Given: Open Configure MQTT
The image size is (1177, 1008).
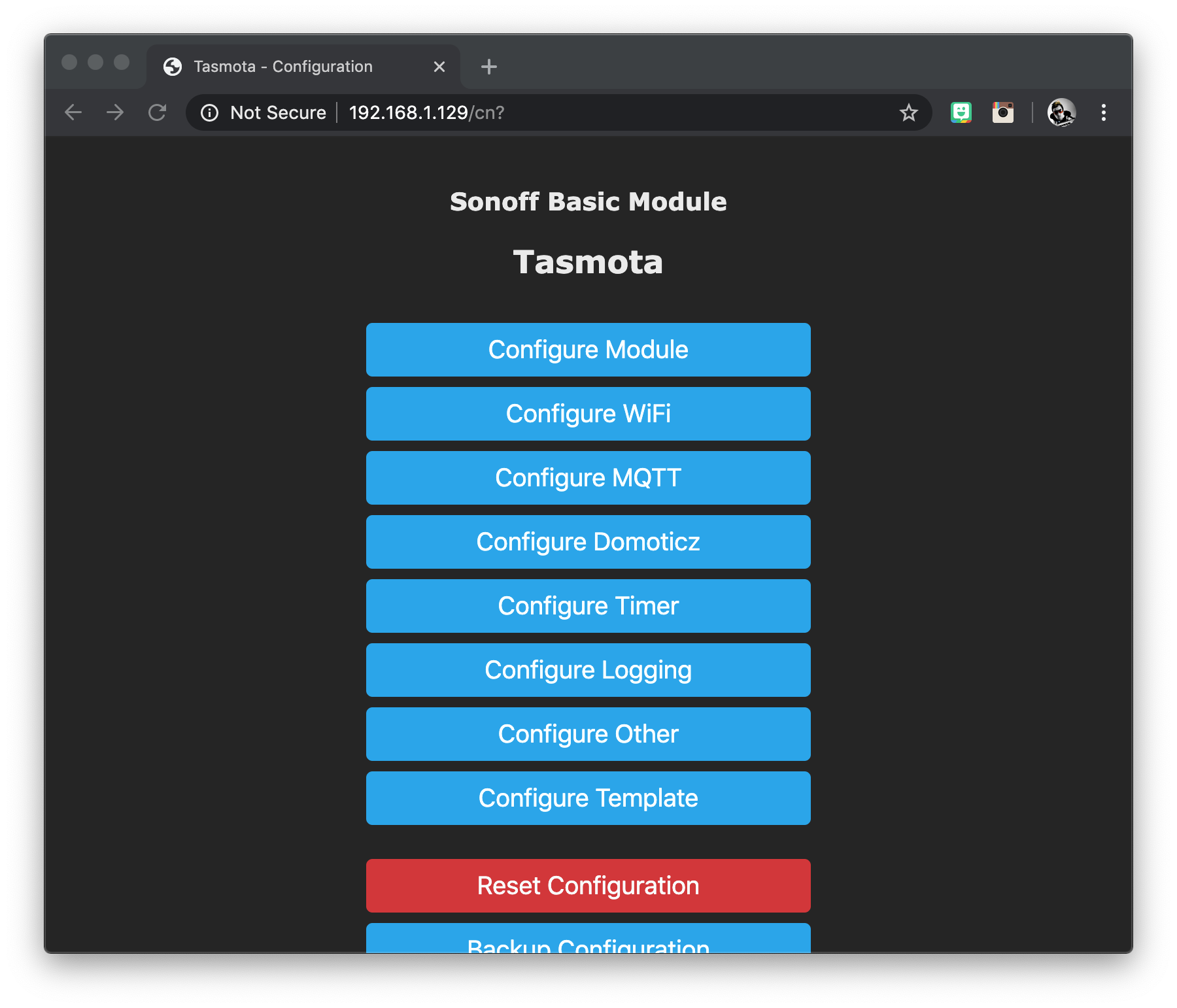Looking at the screenshot, I should point(588,478).
